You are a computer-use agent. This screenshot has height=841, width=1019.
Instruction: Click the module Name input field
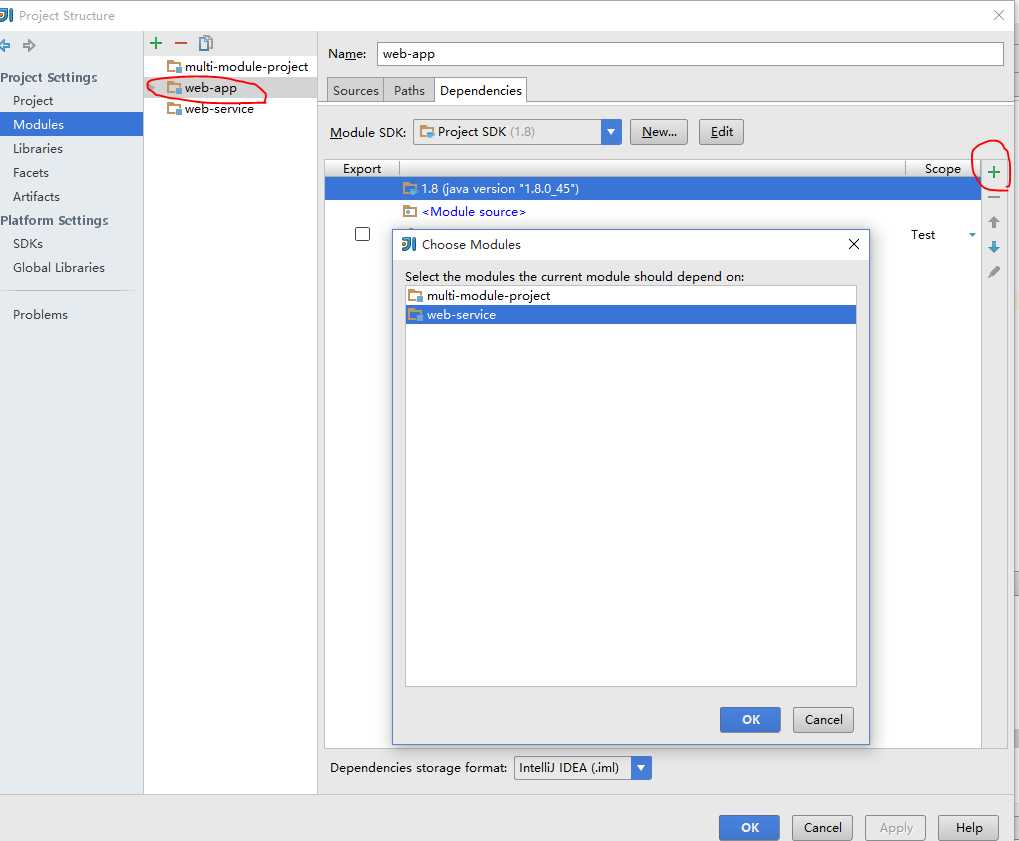(x=690, y=54)
